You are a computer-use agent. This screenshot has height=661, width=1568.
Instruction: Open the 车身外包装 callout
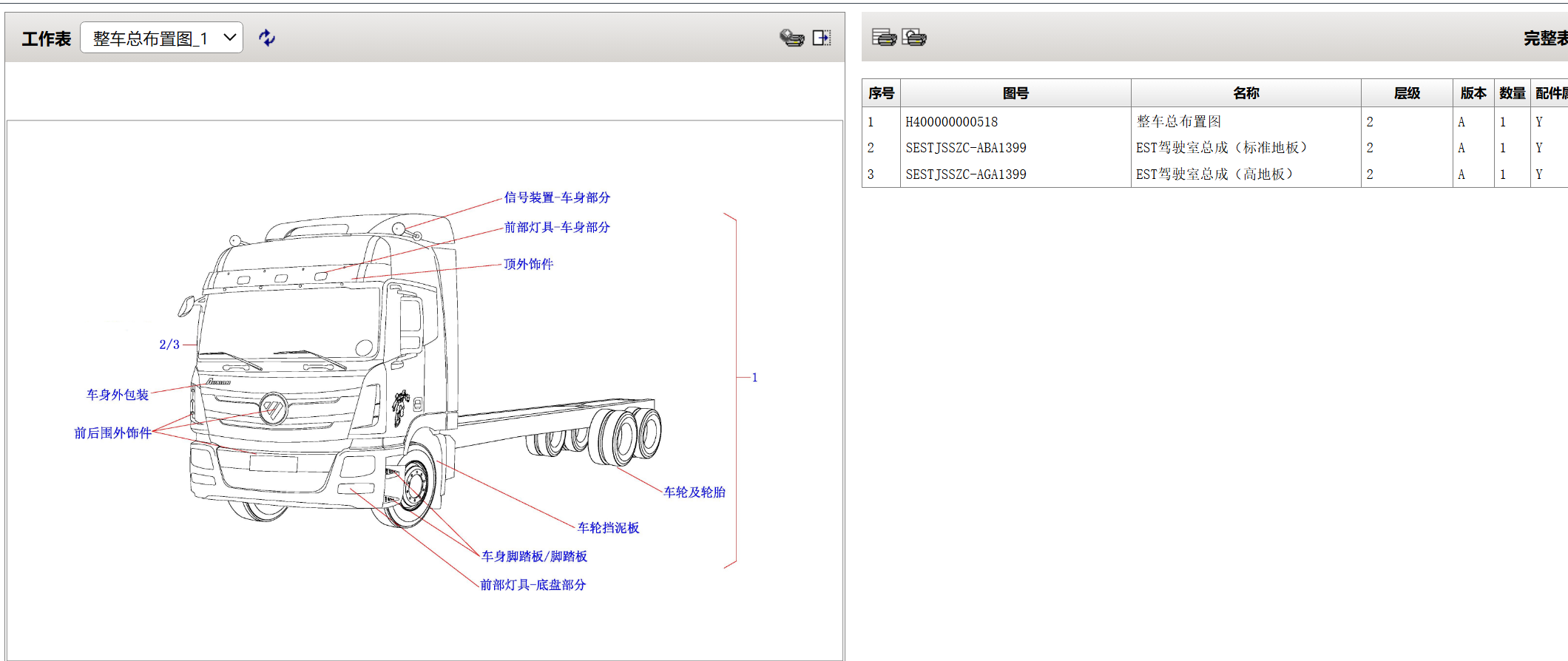[x=118, y=395]
